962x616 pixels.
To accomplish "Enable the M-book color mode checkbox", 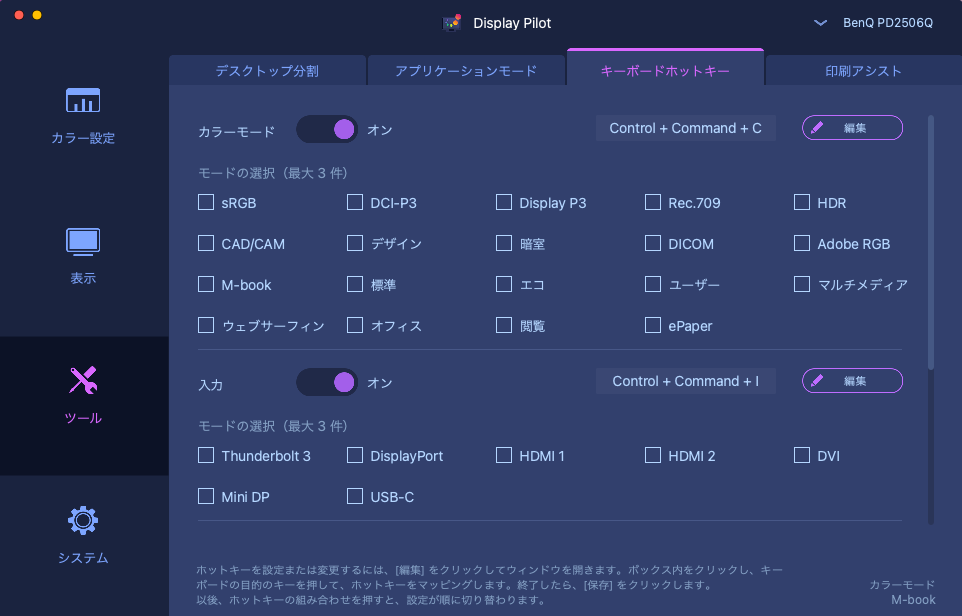I will pos(206,284).
